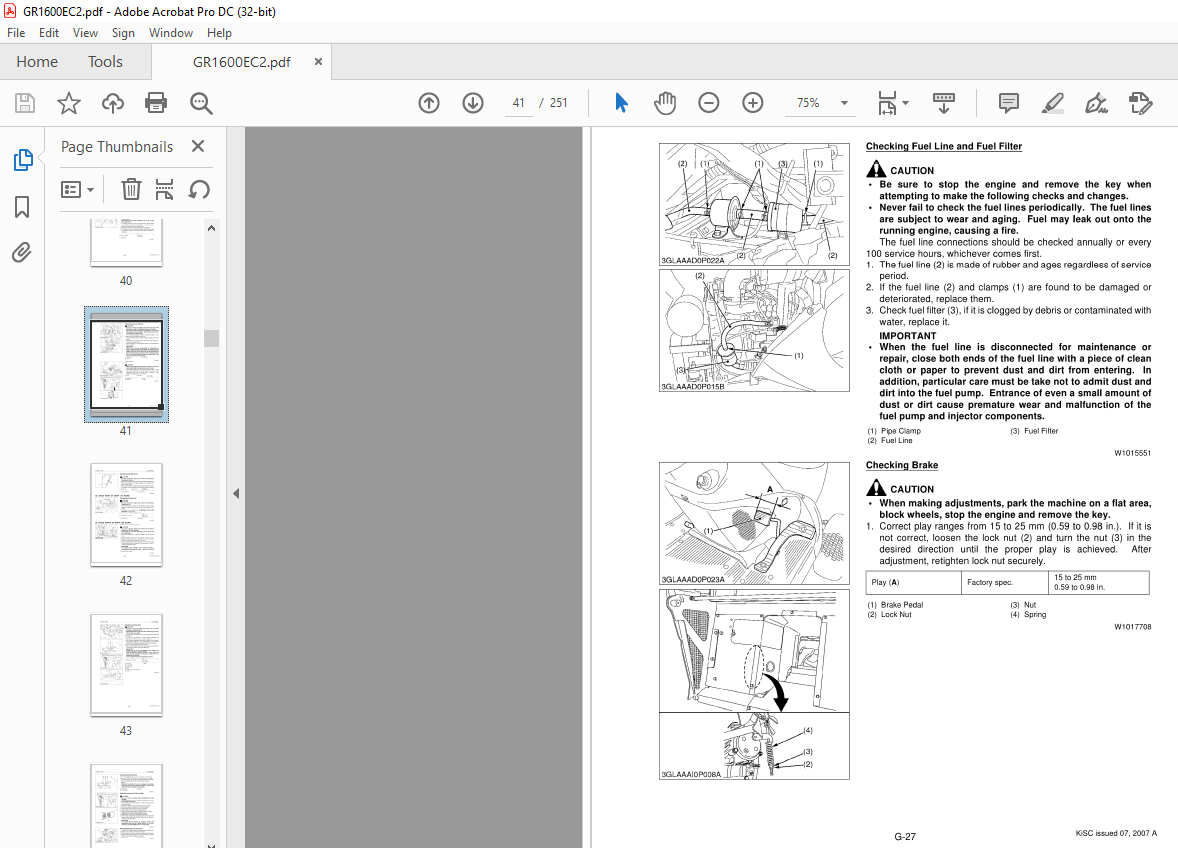Select page 43 thumbnail
Viewport: 1178px width, 848px height.
(x=126, y=665)
